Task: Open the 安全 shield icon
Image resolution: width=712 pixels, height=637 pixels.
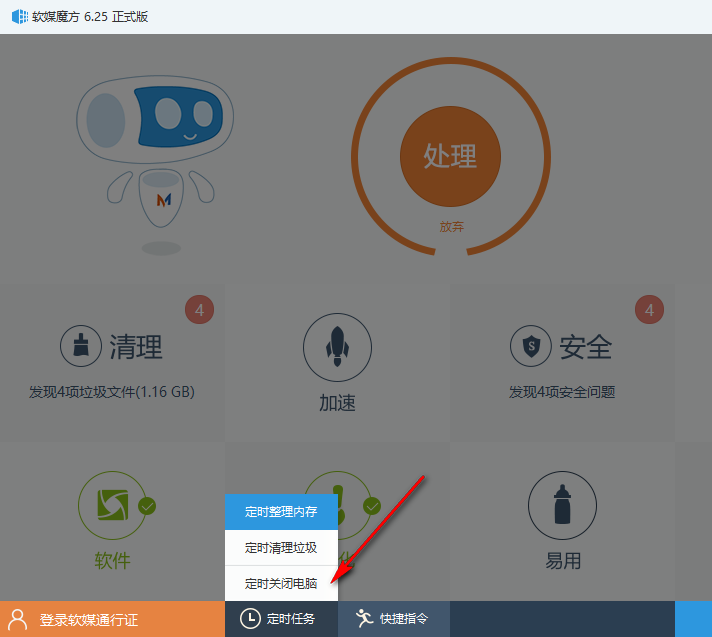Action: [531, 346]
